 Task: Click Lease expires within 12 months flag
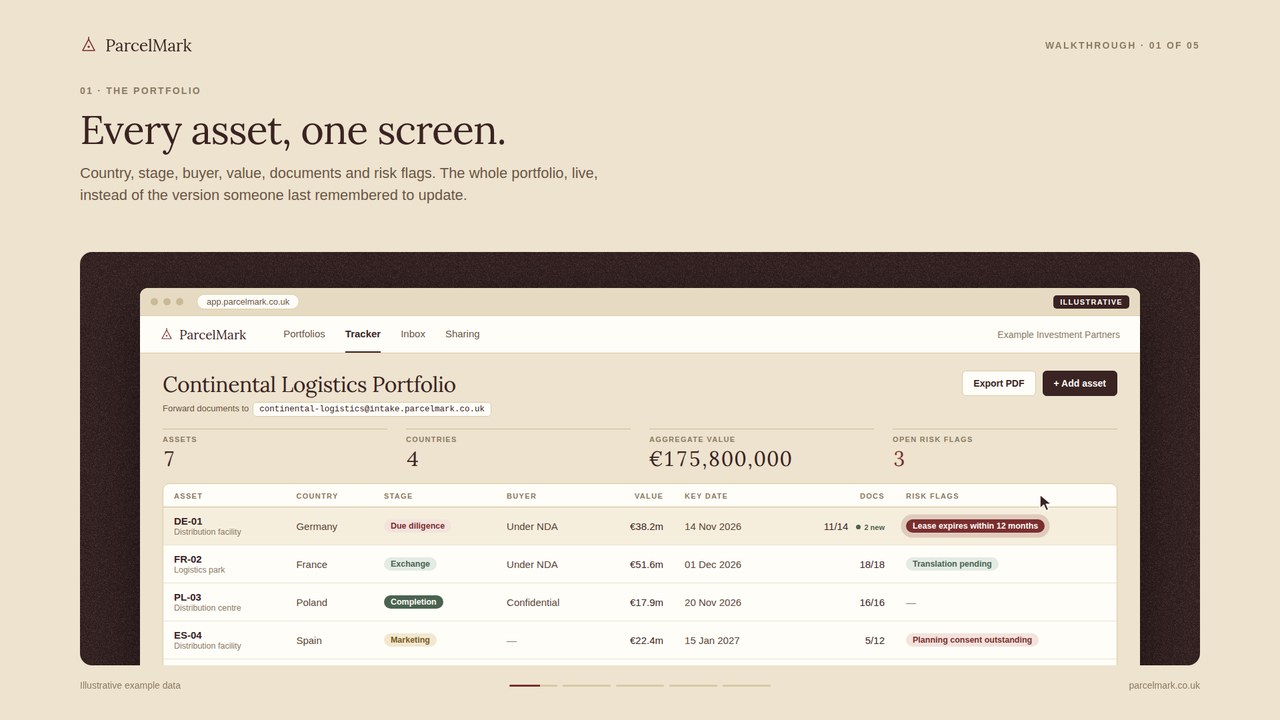(x=975, y=526)
